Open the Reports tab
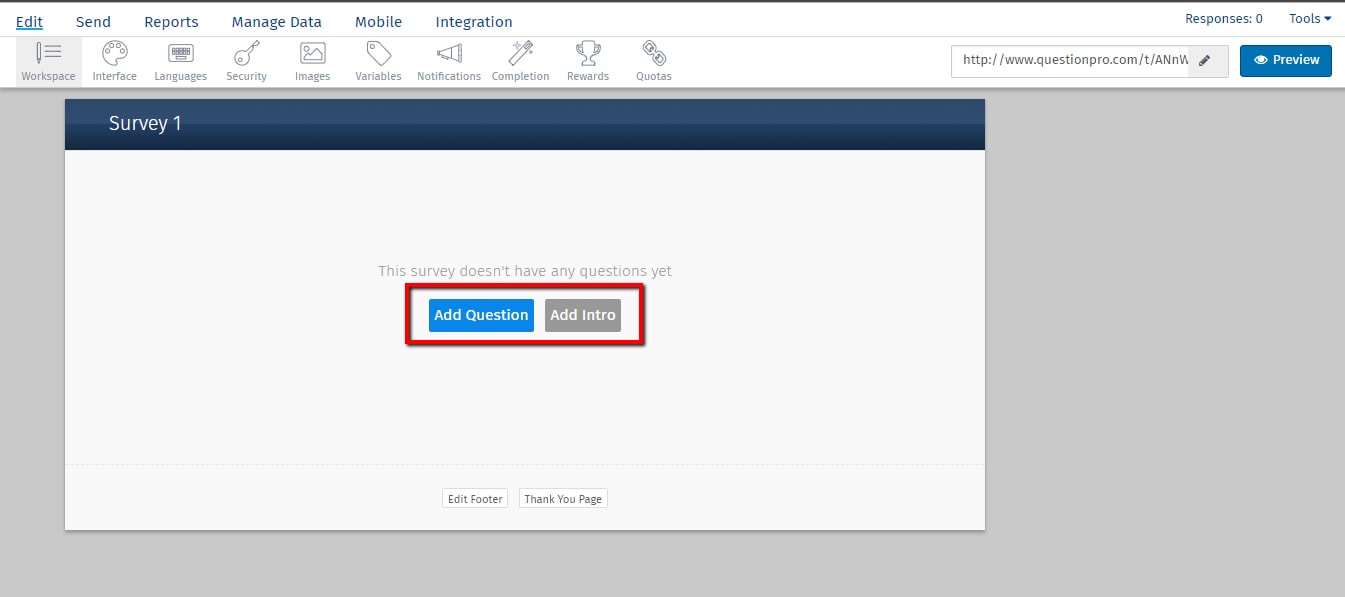The height and width of the screenshot is (597, 1345). coord(171,21)
